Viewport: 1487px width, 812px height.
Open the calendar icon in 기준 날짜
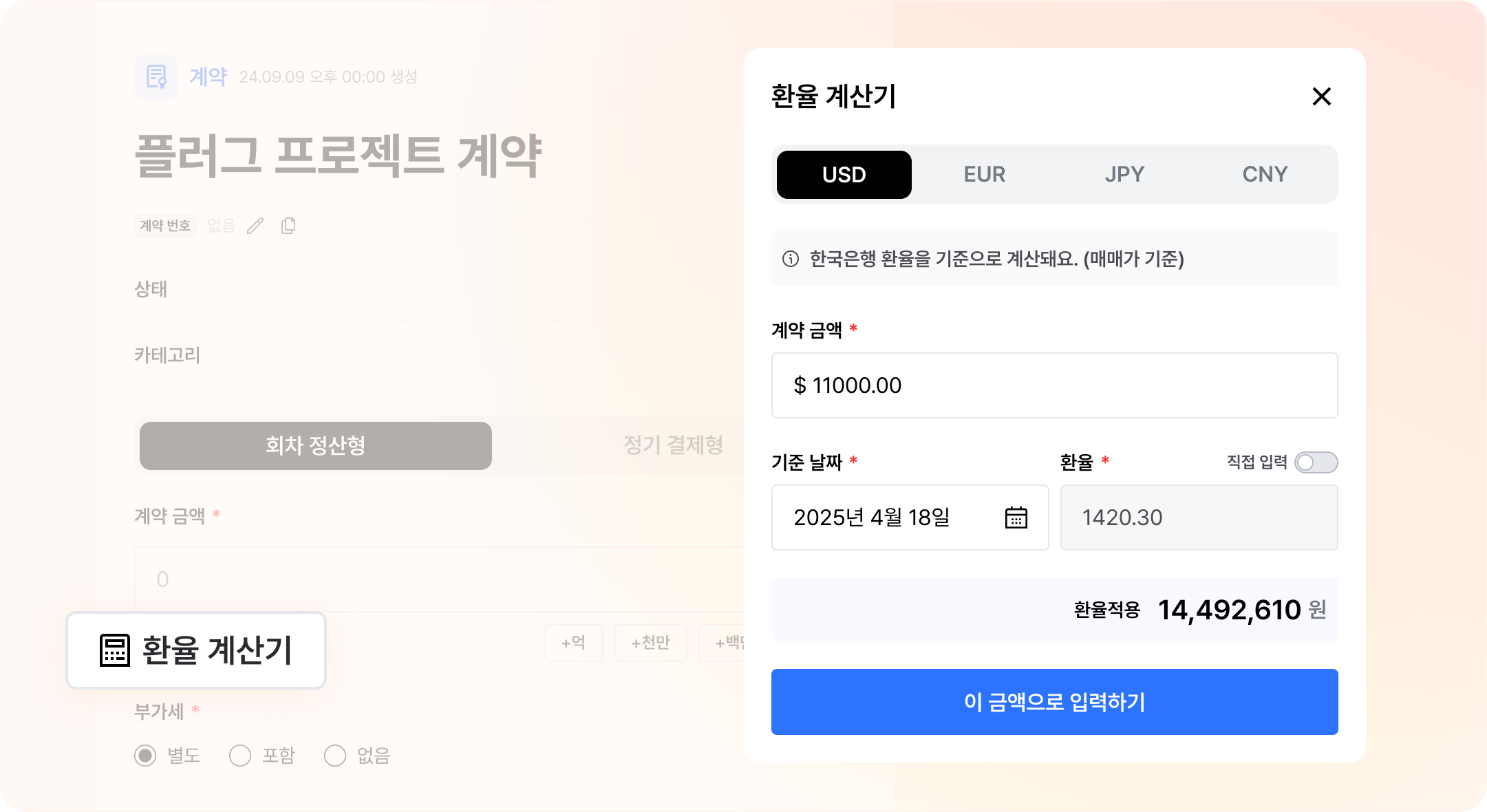click(1016, 517)
